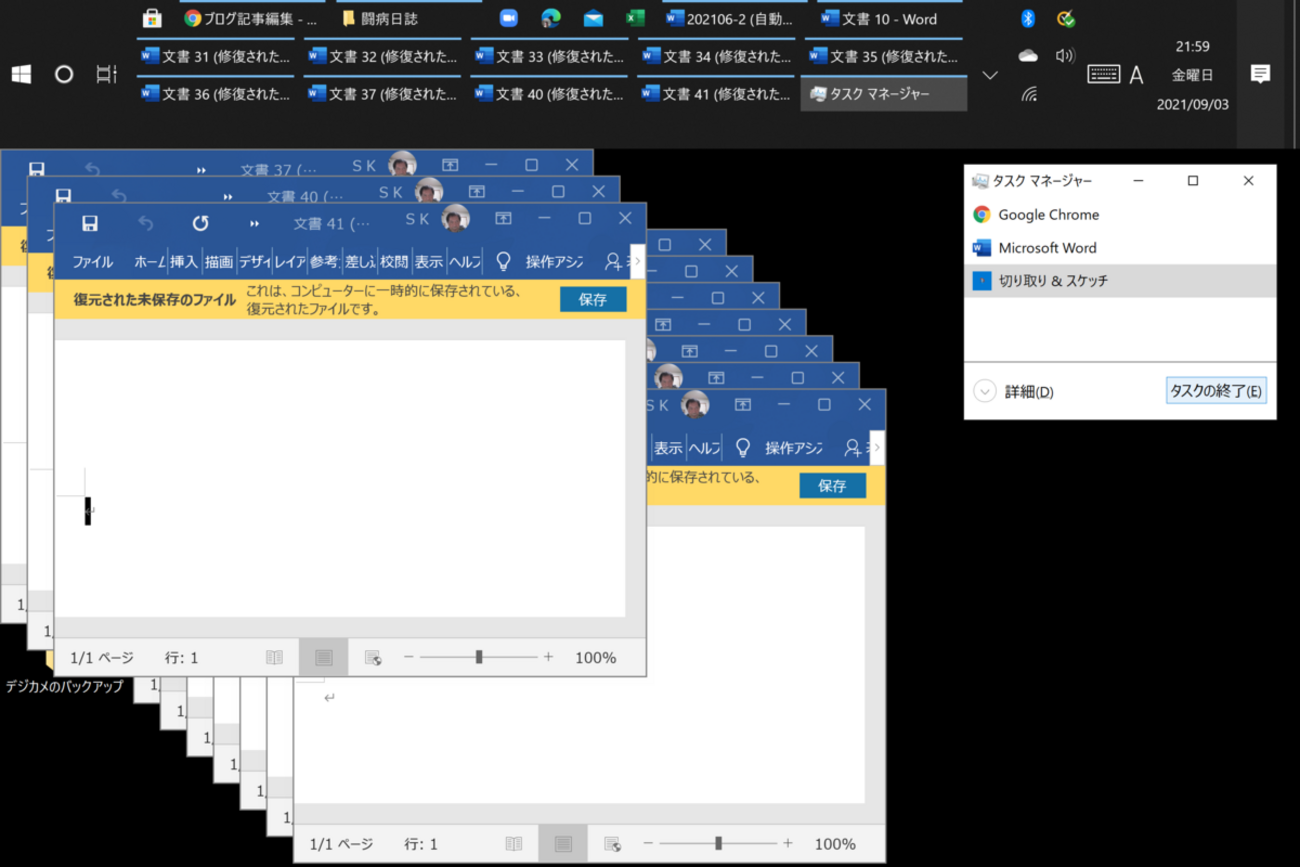1300x867 pixels.
Task: Open Excel from the taskbar
Action: point(634,18)
